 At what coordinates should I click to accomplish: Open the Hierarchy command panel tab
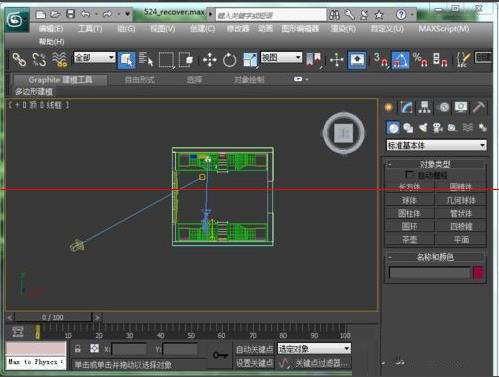425,107
